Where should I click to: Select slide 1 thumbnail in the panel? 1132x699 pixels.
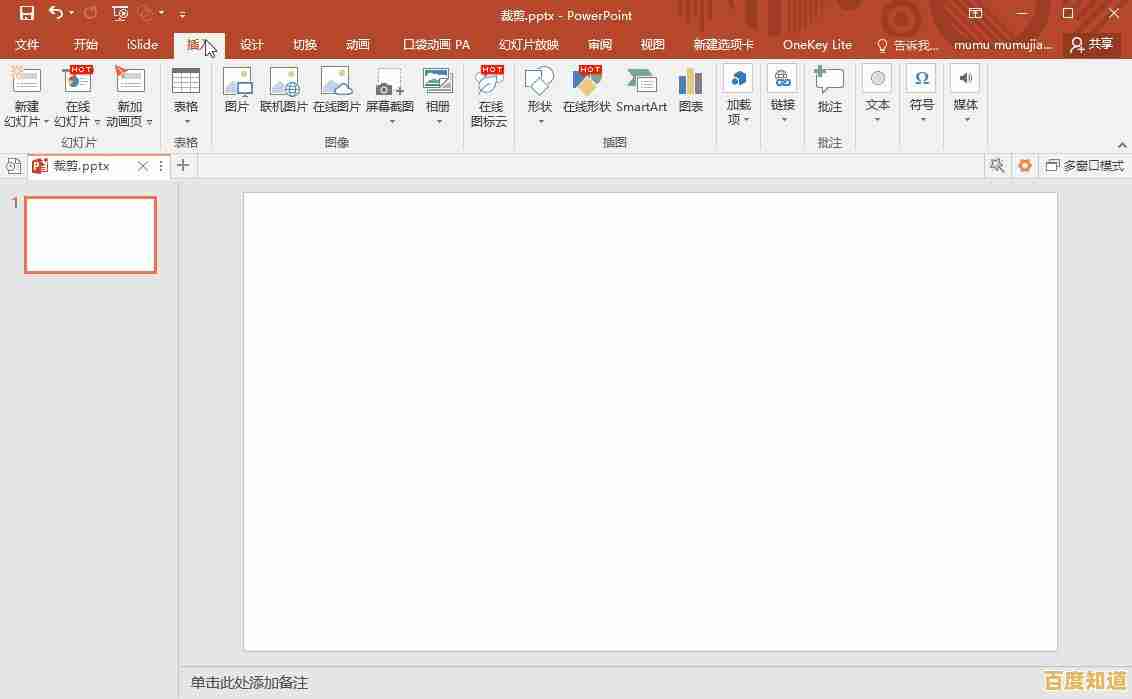pyautogui.click(x=90, y=234)
